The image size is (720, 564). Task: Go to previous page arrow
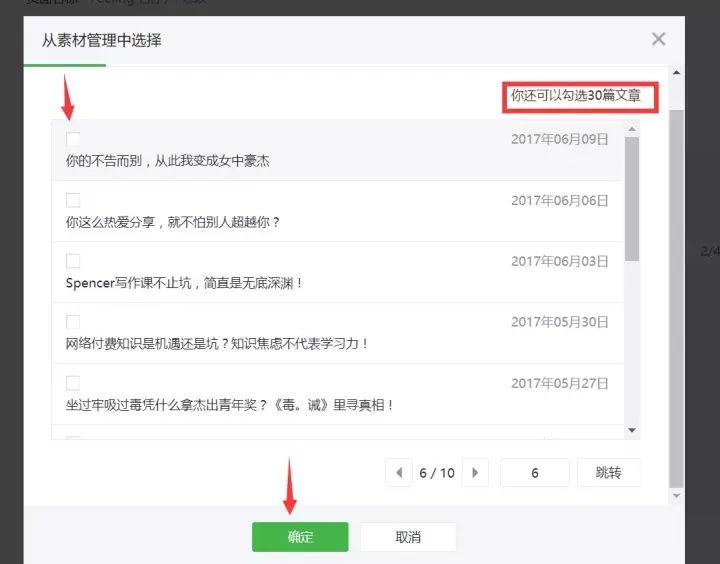point(399,472)
